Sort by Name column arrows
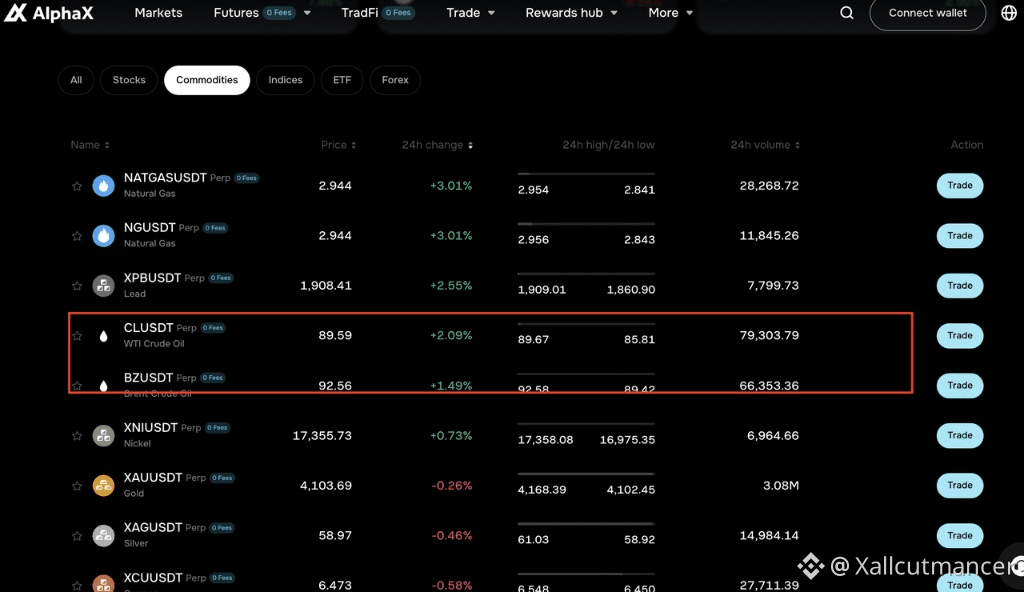 point(107,145)
